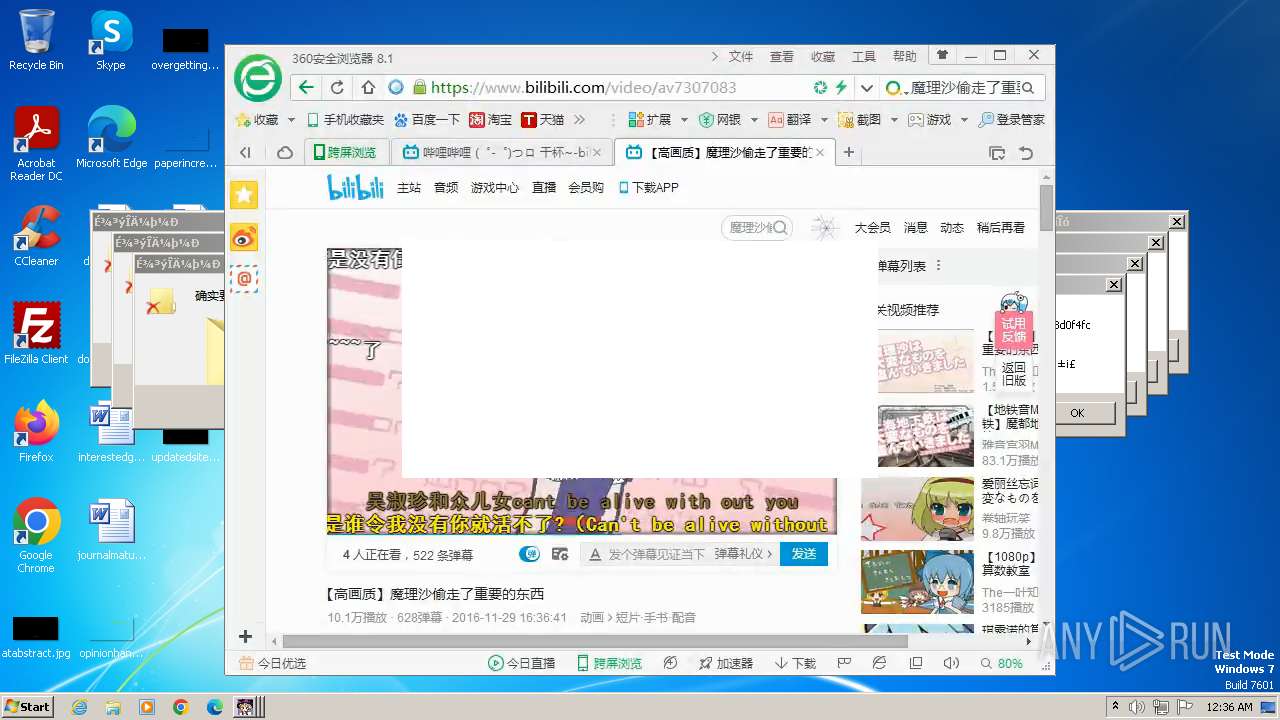1280x720 pixels.
Task: Open the address bar history dropdown arrow
Action: tap(866, 87)
